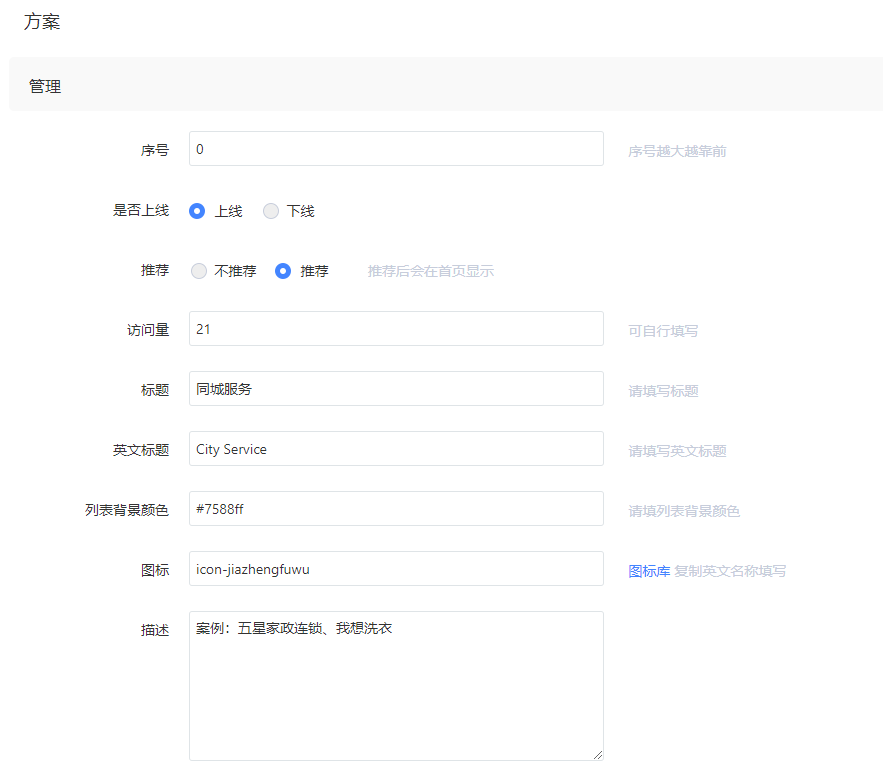Select the 下线 radio button

271,211
